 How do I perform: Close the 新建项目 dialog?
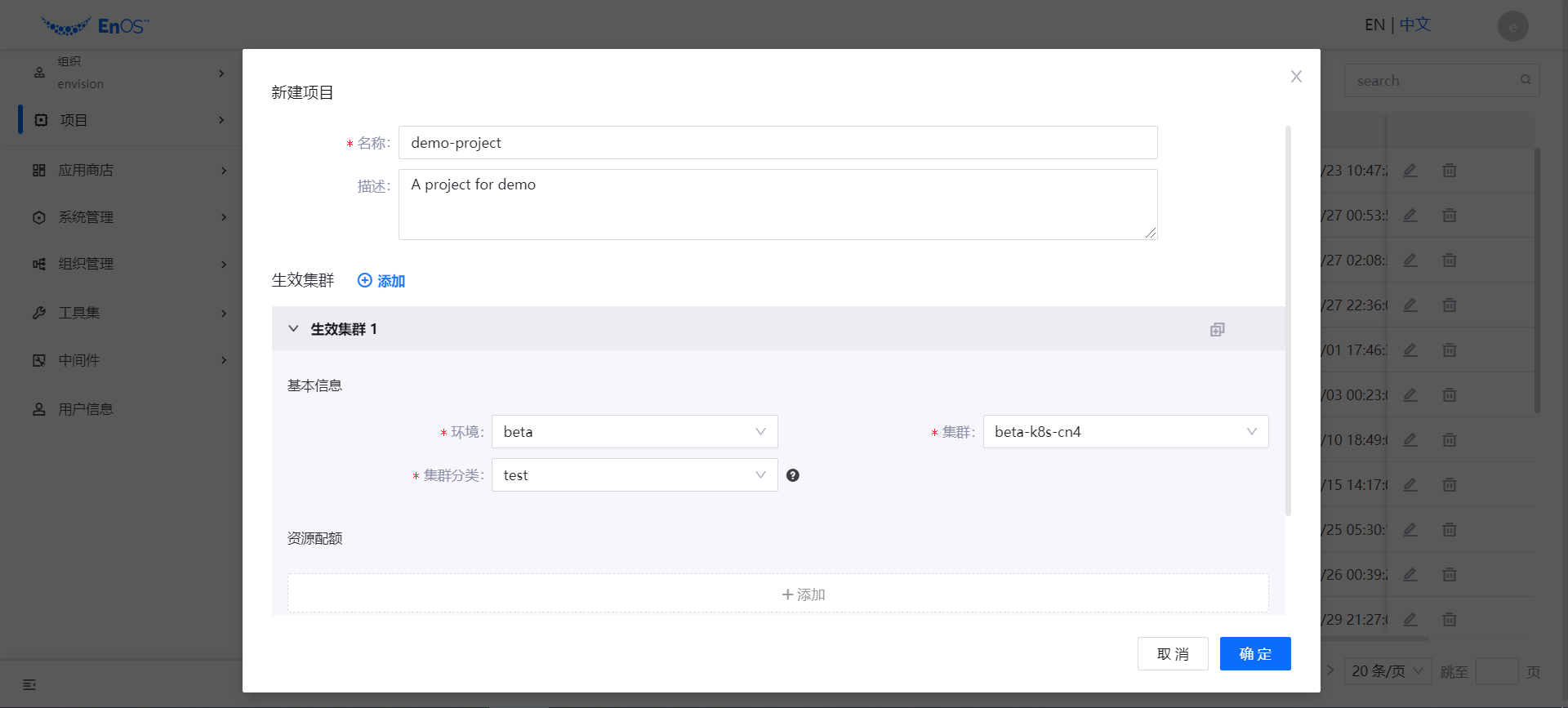[x=1295, y=77]
